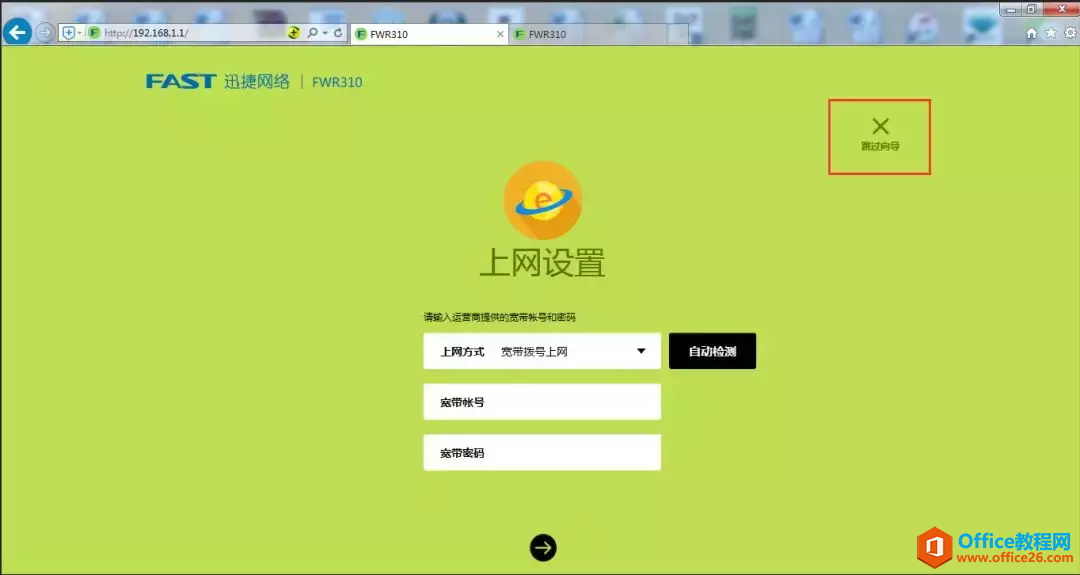Click the 宽带密码 broadband password field

(x=542, y=453)
